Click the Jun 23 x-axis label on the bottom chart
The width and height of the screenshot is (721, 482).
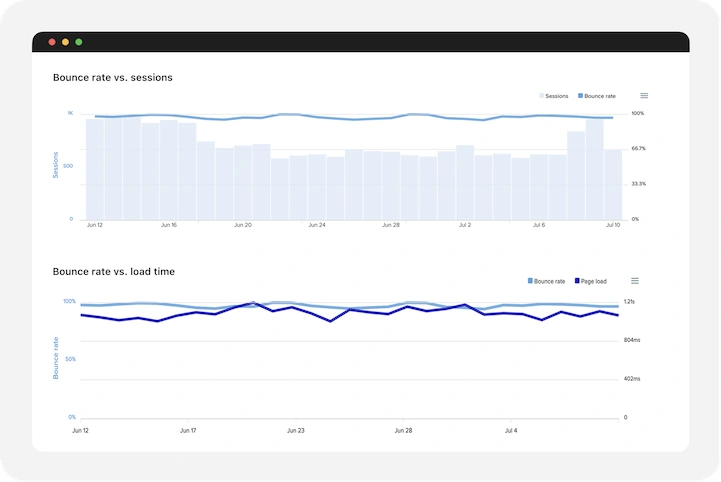tap(295, 431)
